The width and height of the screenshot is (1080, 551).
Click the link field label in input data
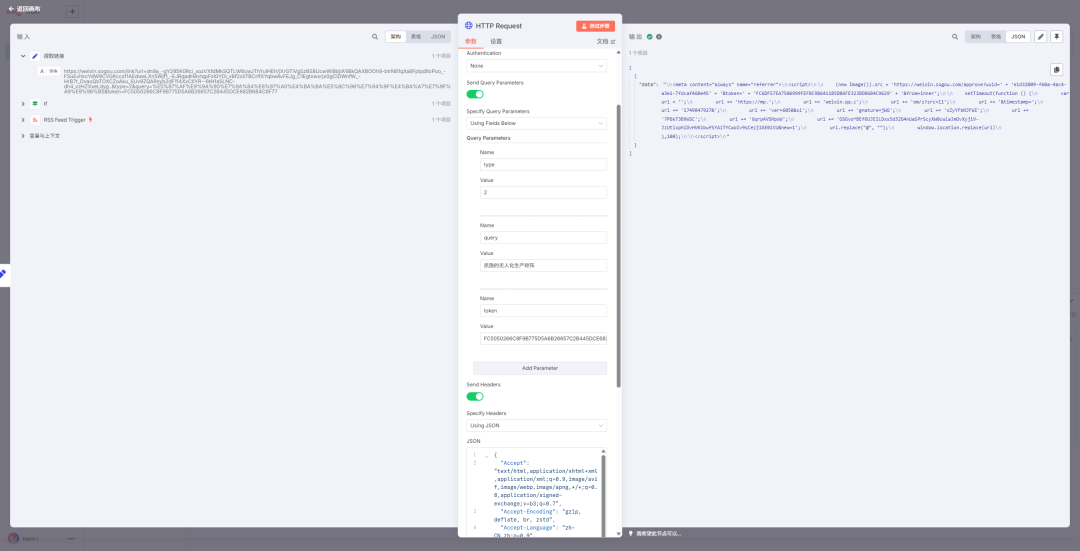click(x=53, y=71)
